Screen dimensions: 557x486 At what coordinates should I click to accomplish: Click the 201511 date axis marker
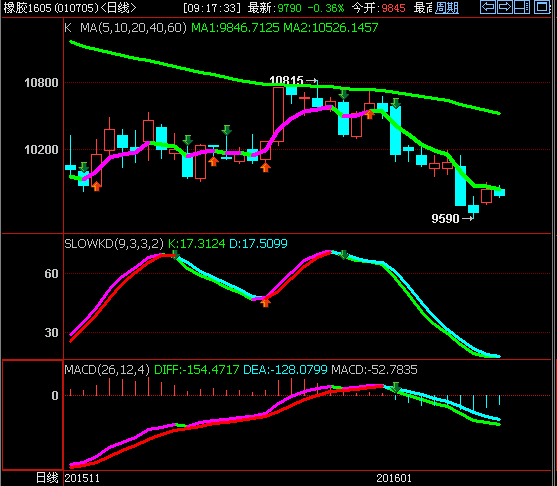82,478
